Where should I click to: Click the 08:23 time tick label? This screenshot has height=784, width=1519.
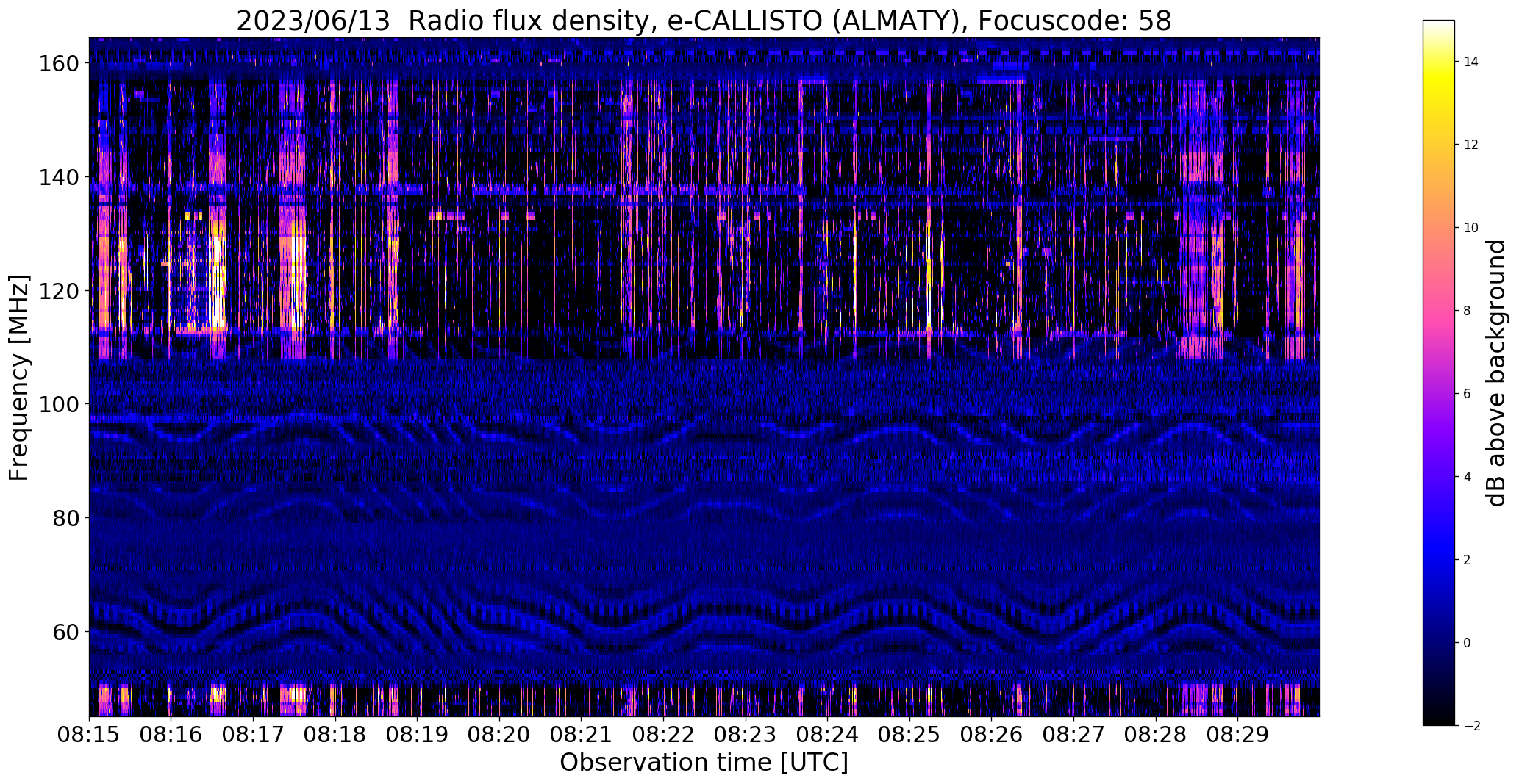[746, 735]
